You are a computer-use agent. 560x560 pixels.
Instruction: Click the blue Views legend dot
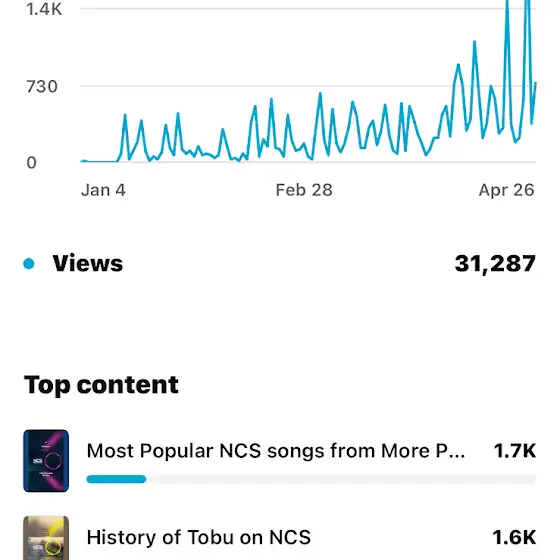(x=29, y=264)
